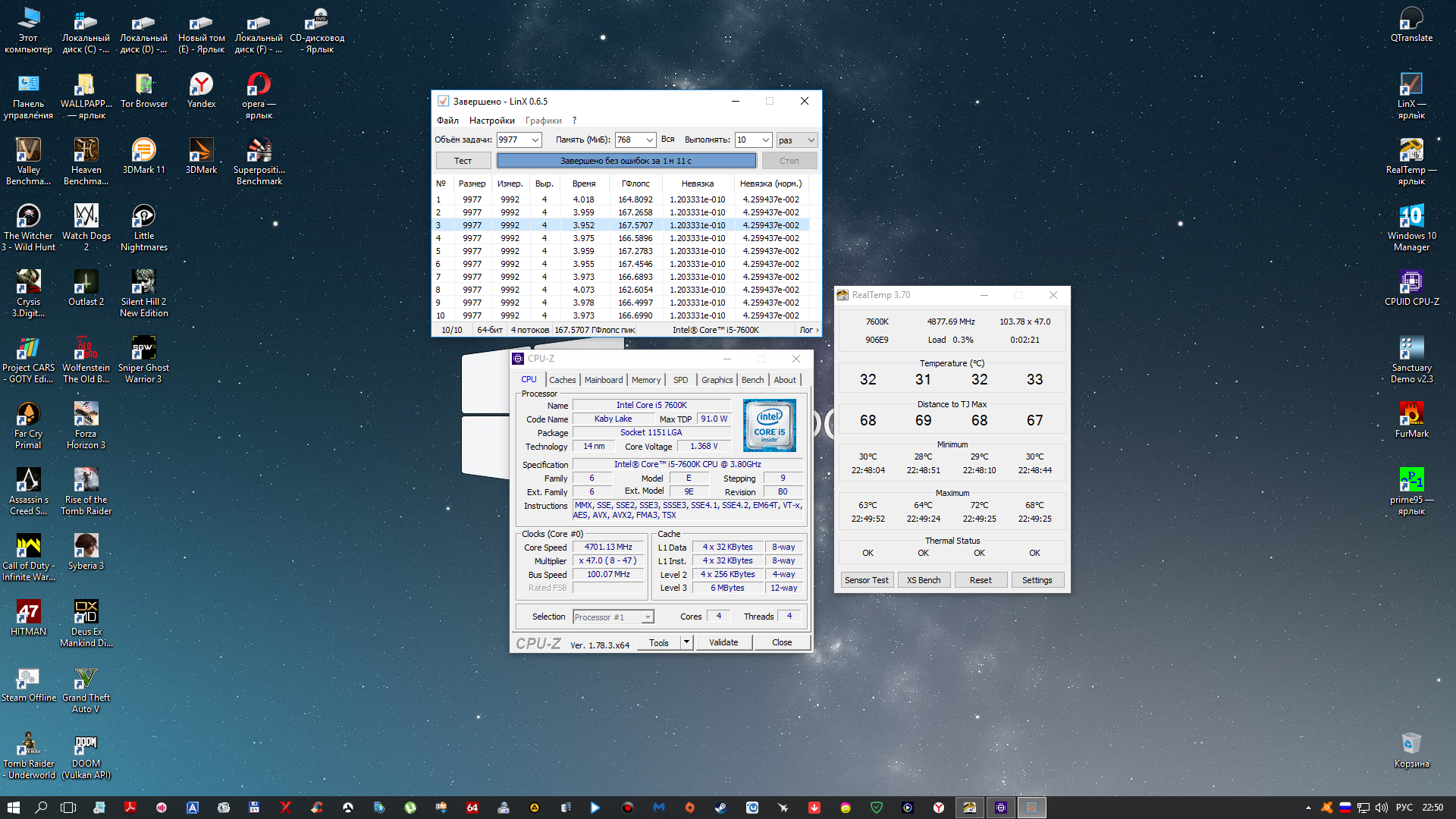Screen dimensions: 1456x819
Task: Open the Настройки menu in LinX
Action: (x=491, y=121)
